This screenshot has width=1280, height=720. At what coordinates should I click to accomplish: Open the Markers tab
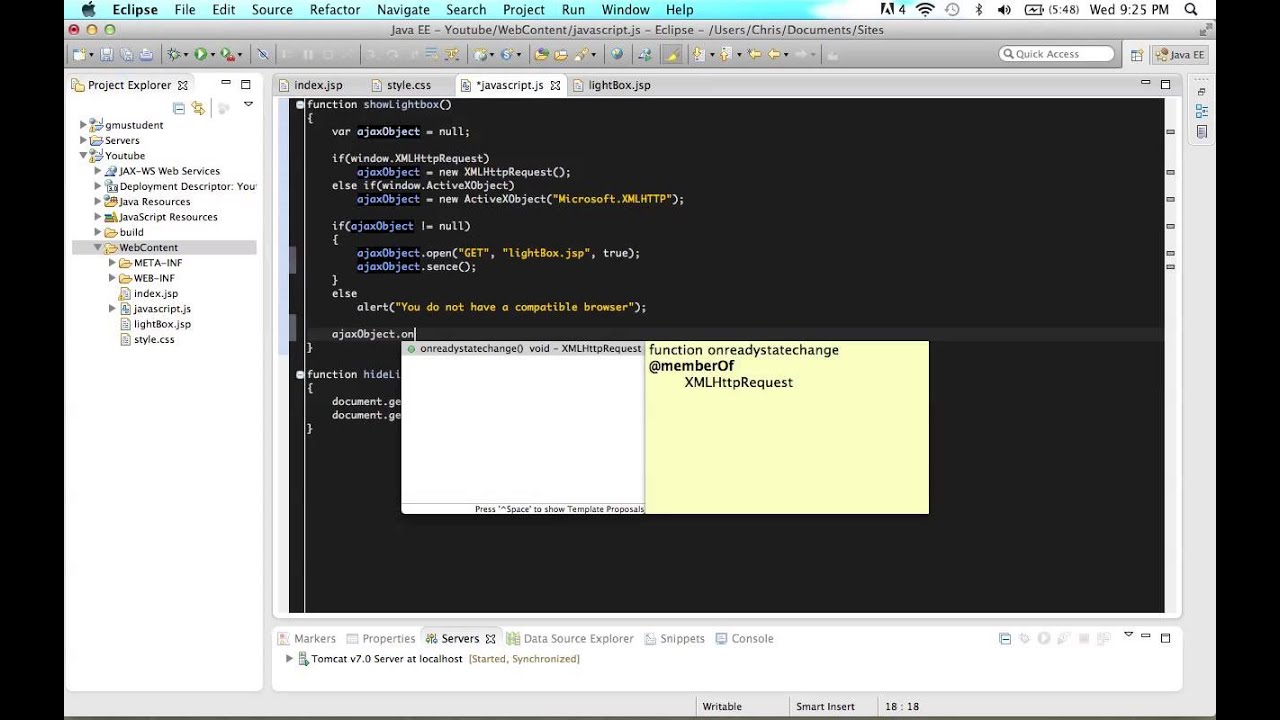(314, 638)
